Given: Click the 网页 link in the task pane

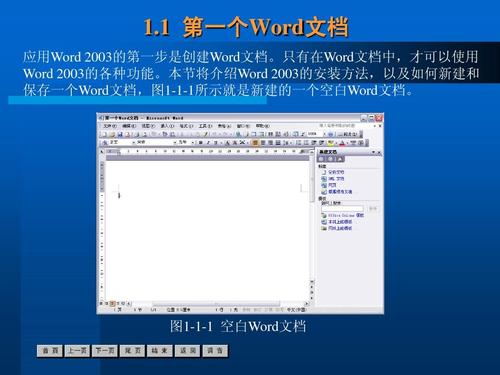Looking at the screenshot, I should point(332,185).
